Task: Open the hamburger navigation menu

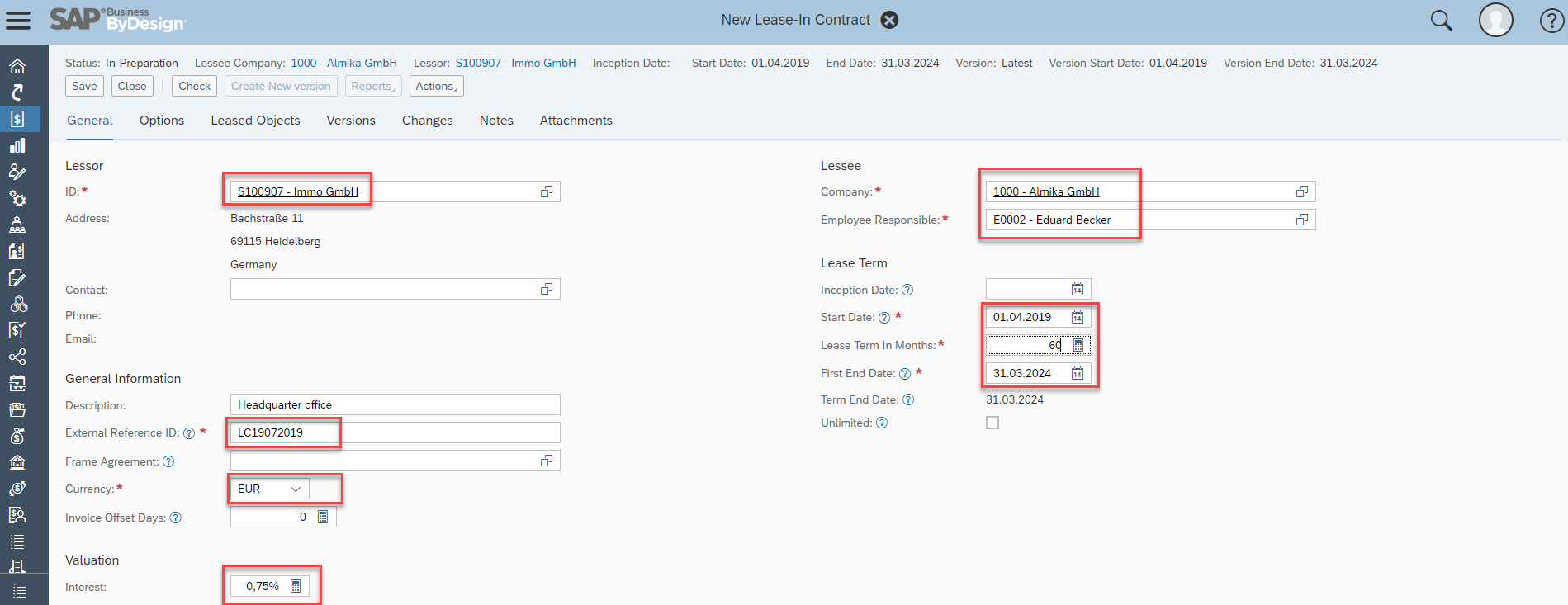Action: point(17,21)
